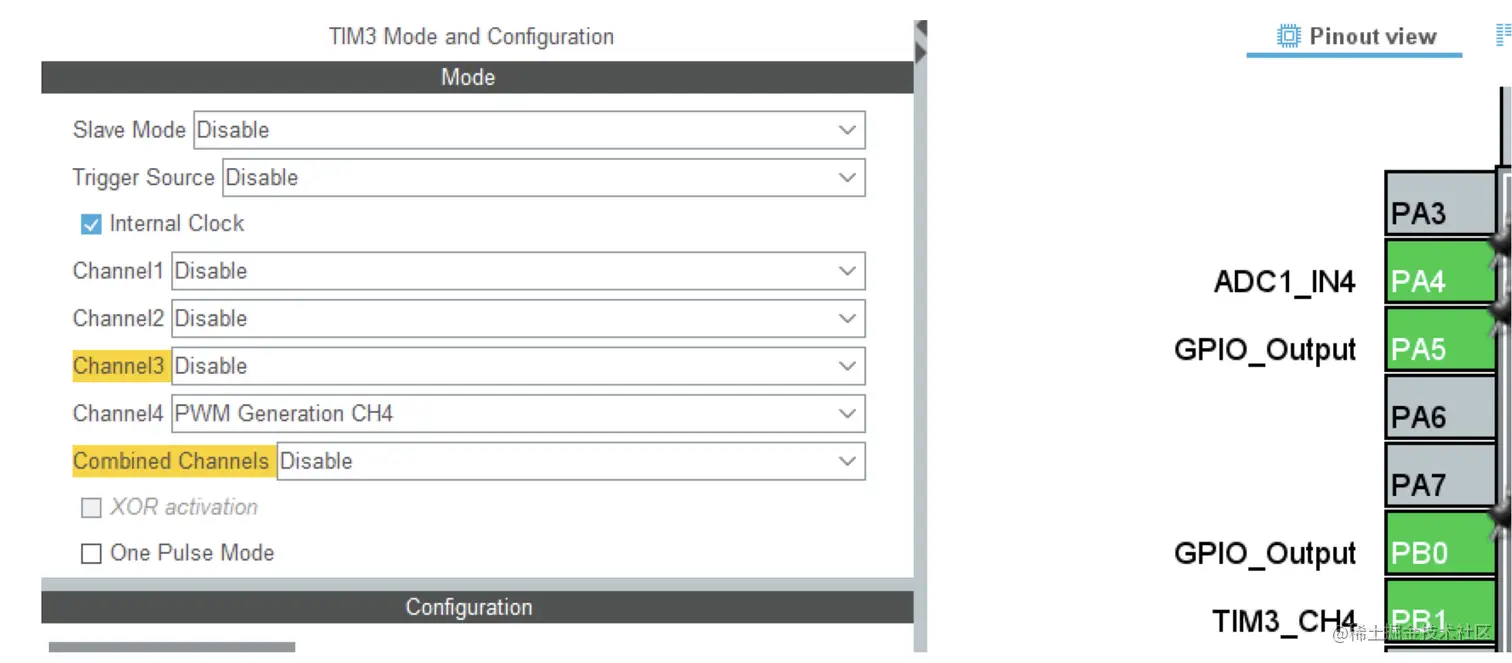
Task: Open the Slave Mode dropdown
Action: tap(529, 130)
